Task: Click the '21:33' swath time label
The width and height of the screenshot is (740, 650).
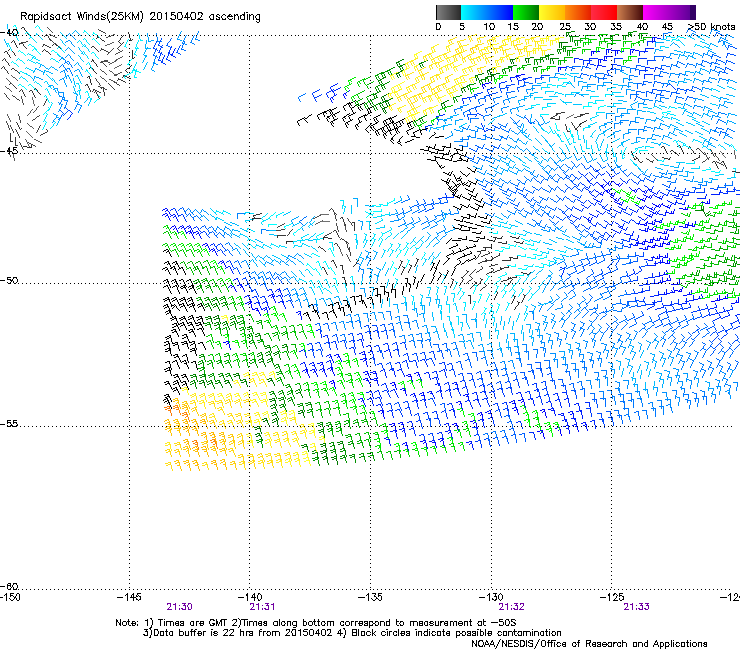Action: (636, 607)
